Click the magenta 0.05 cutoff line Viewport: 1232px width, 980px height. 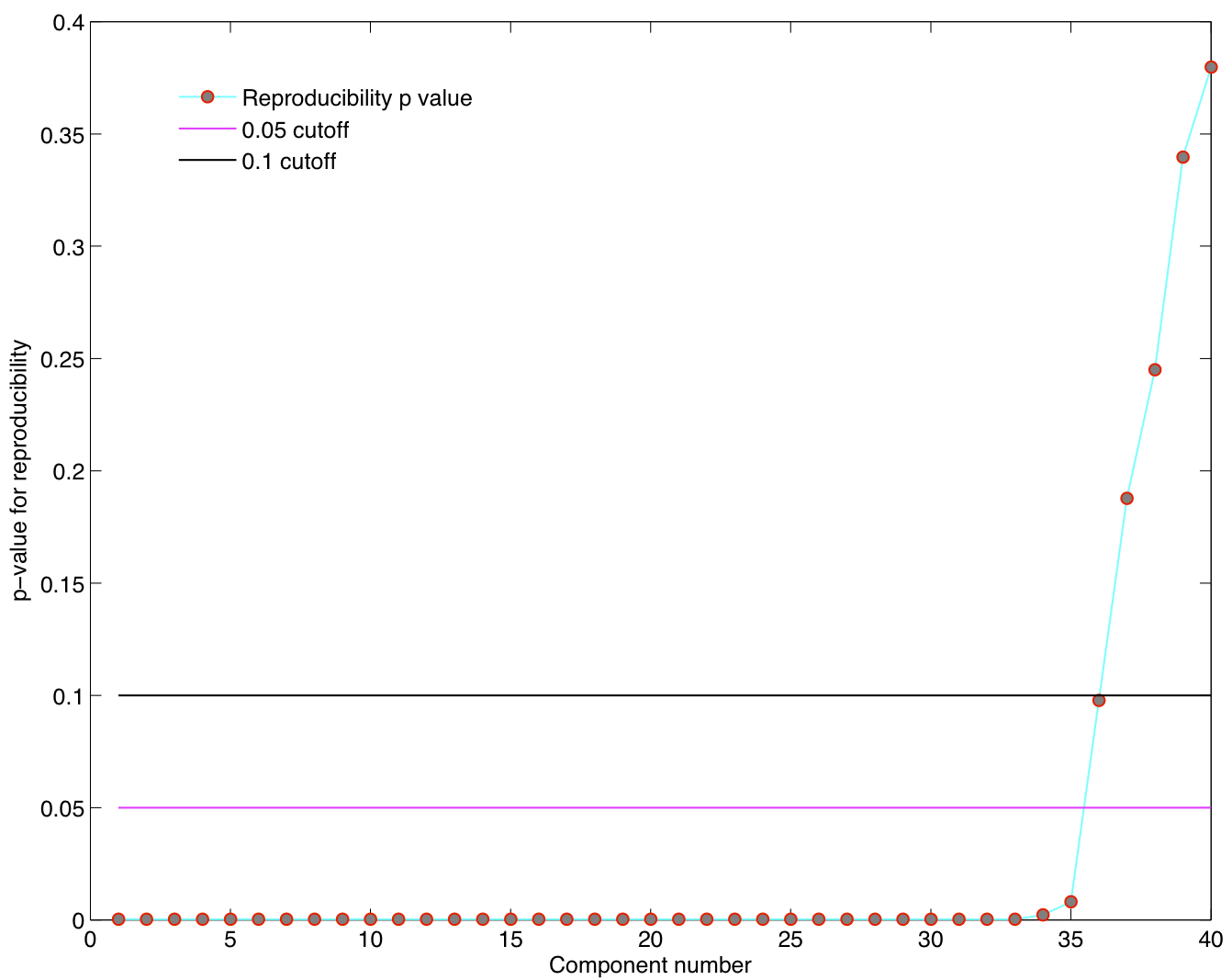(x=597, y=807)
